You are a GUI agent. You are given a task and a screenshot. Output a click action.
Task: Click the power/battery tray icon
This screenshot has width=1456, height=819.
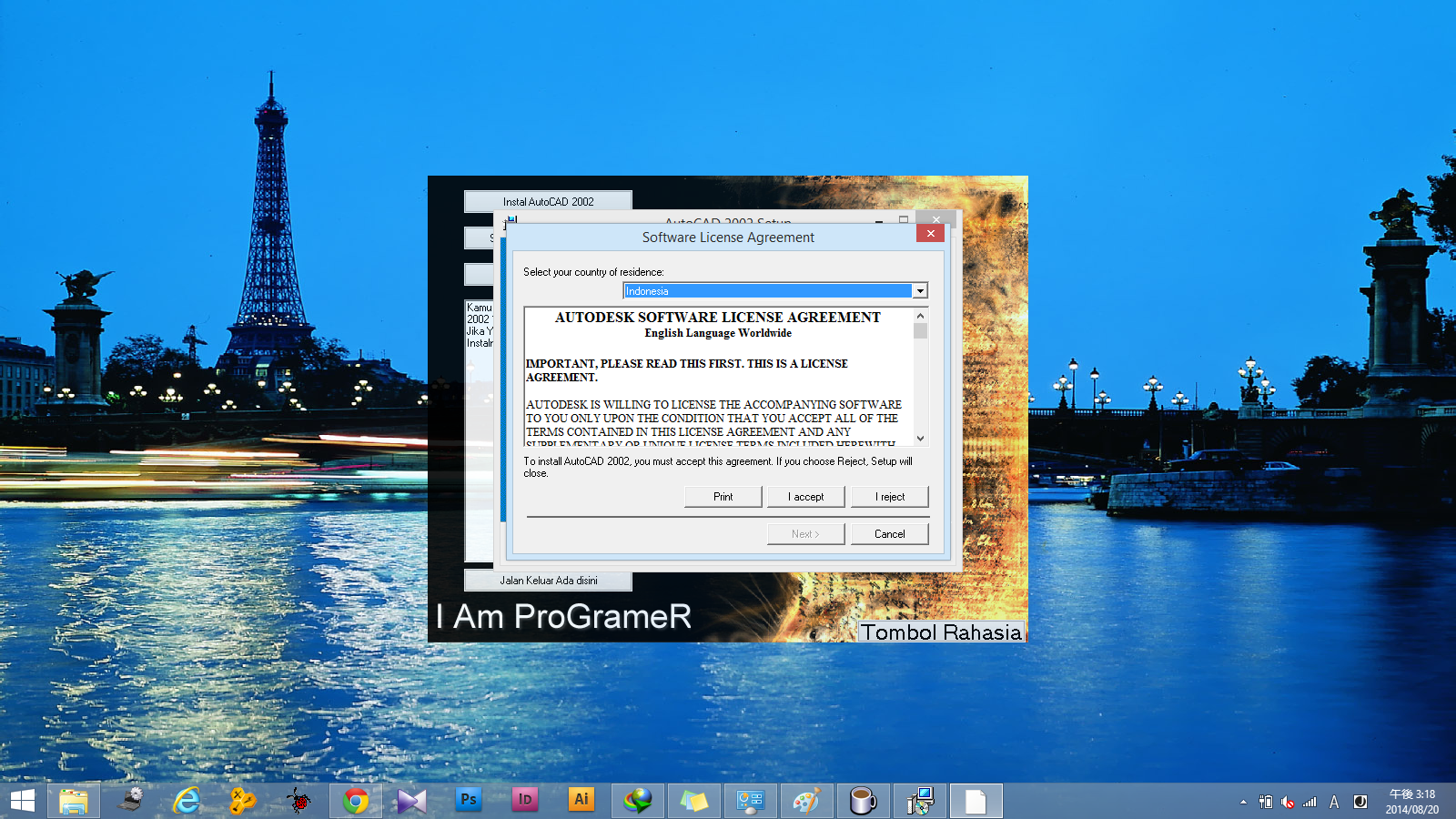pos(1266,802)
